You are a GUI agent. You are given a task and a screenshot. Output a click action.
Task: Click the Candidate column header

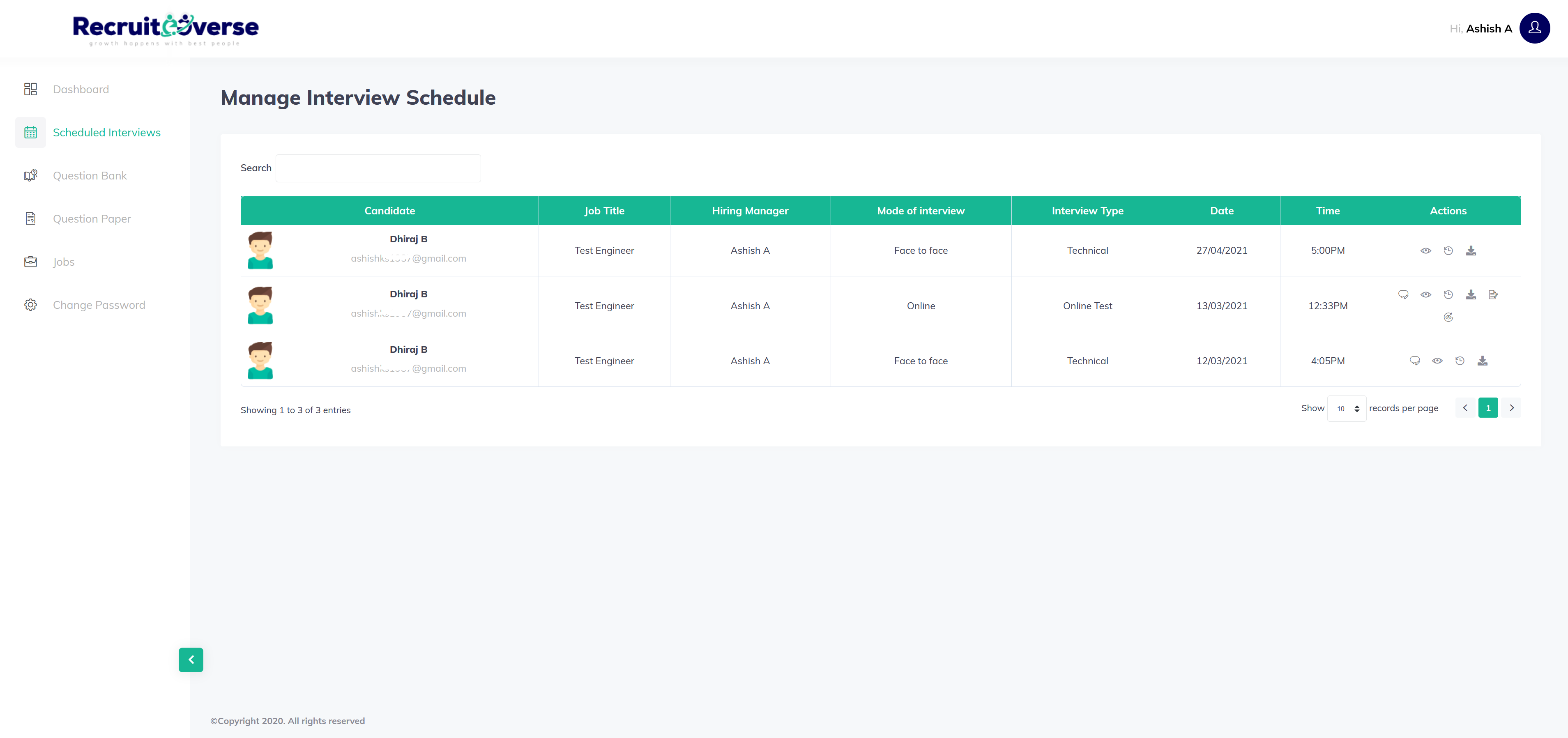point(389,211)
